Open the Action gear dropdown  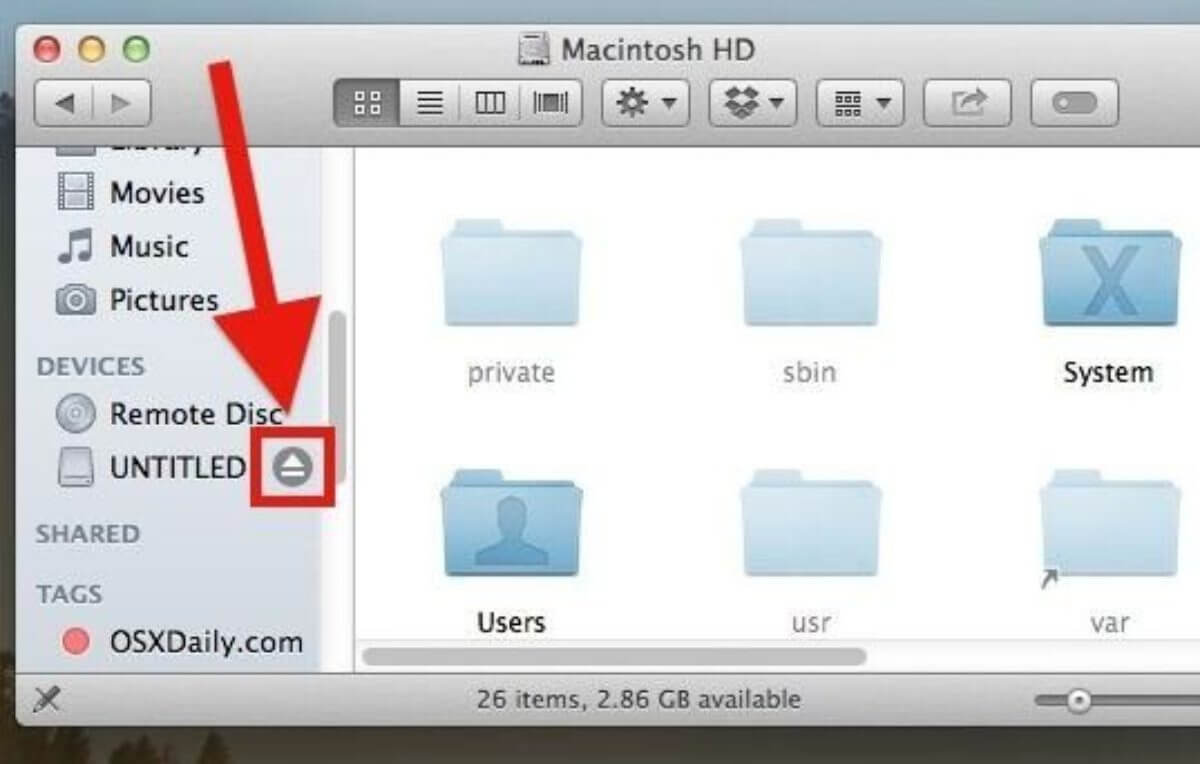[x=645, y=102]
